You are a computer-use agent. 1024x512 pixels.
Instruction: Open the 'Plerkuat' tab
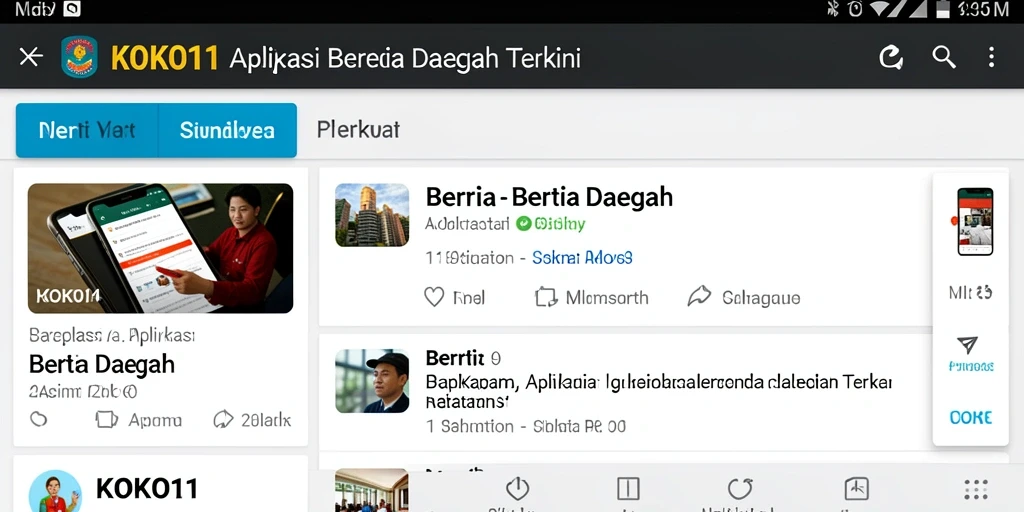(x=358, y=130)
